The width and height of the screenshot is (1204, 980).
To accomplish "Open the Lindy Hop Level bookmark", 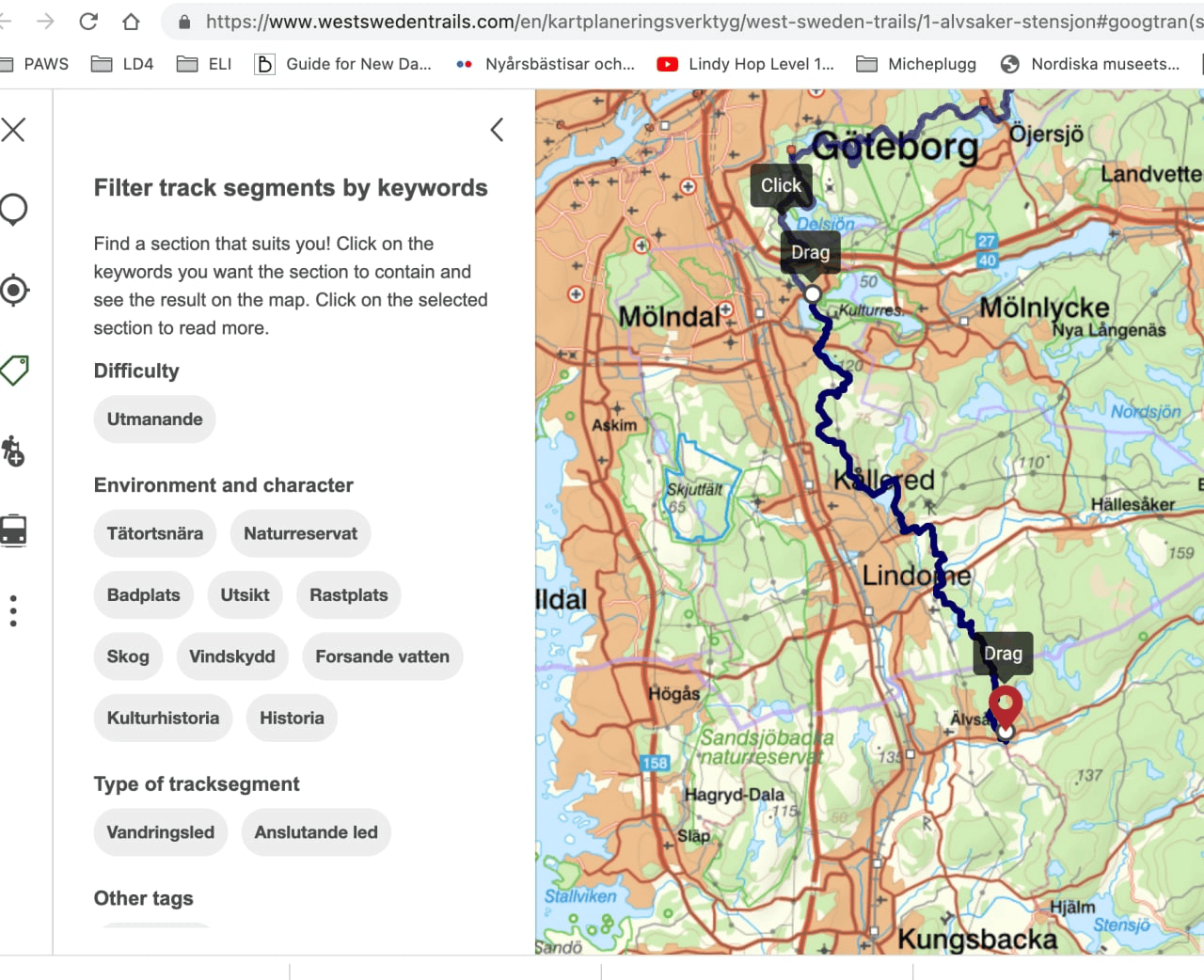I will point(746,64).
